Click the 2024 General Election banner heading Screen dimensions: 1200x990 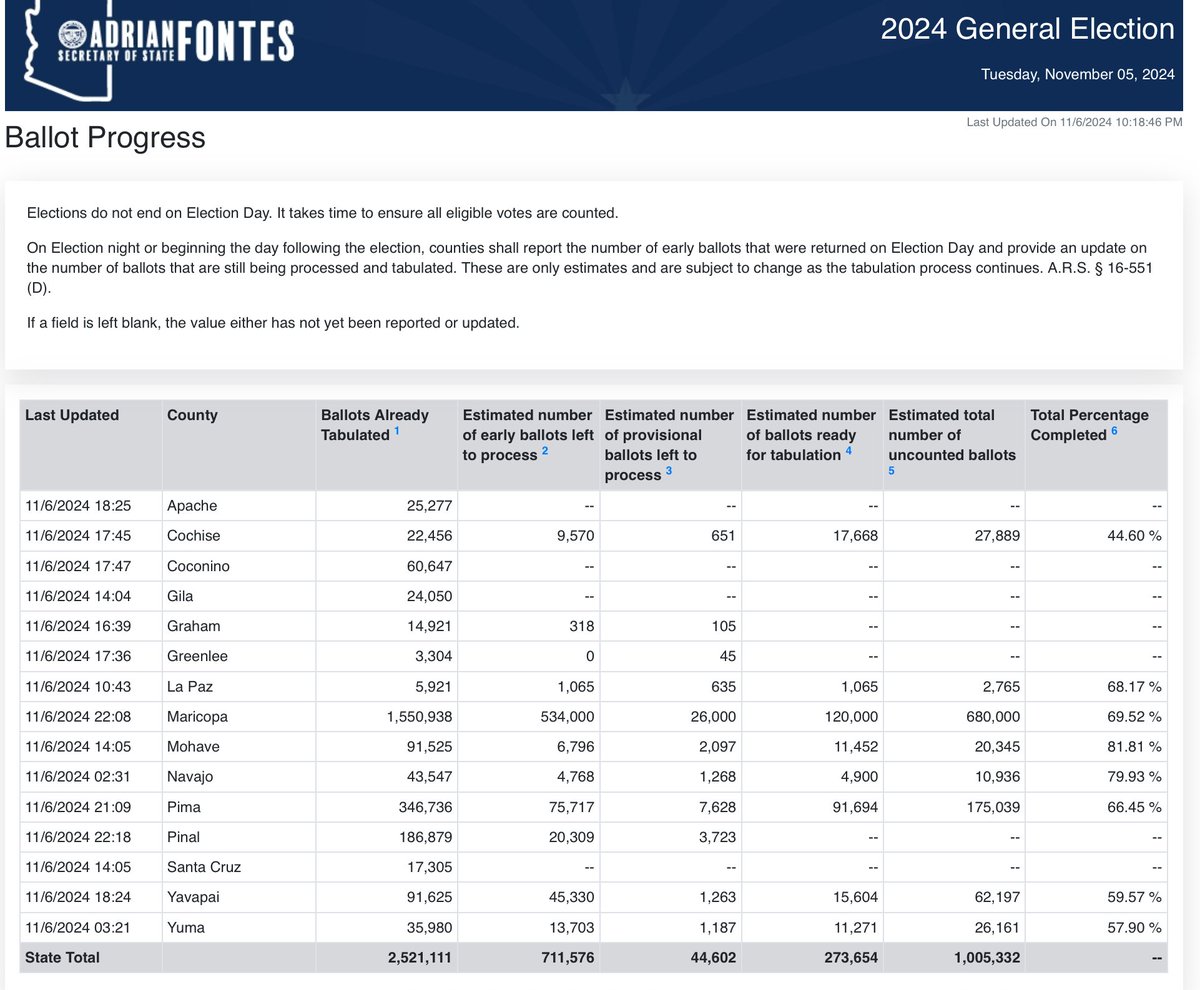click(x=1028, y=29)
